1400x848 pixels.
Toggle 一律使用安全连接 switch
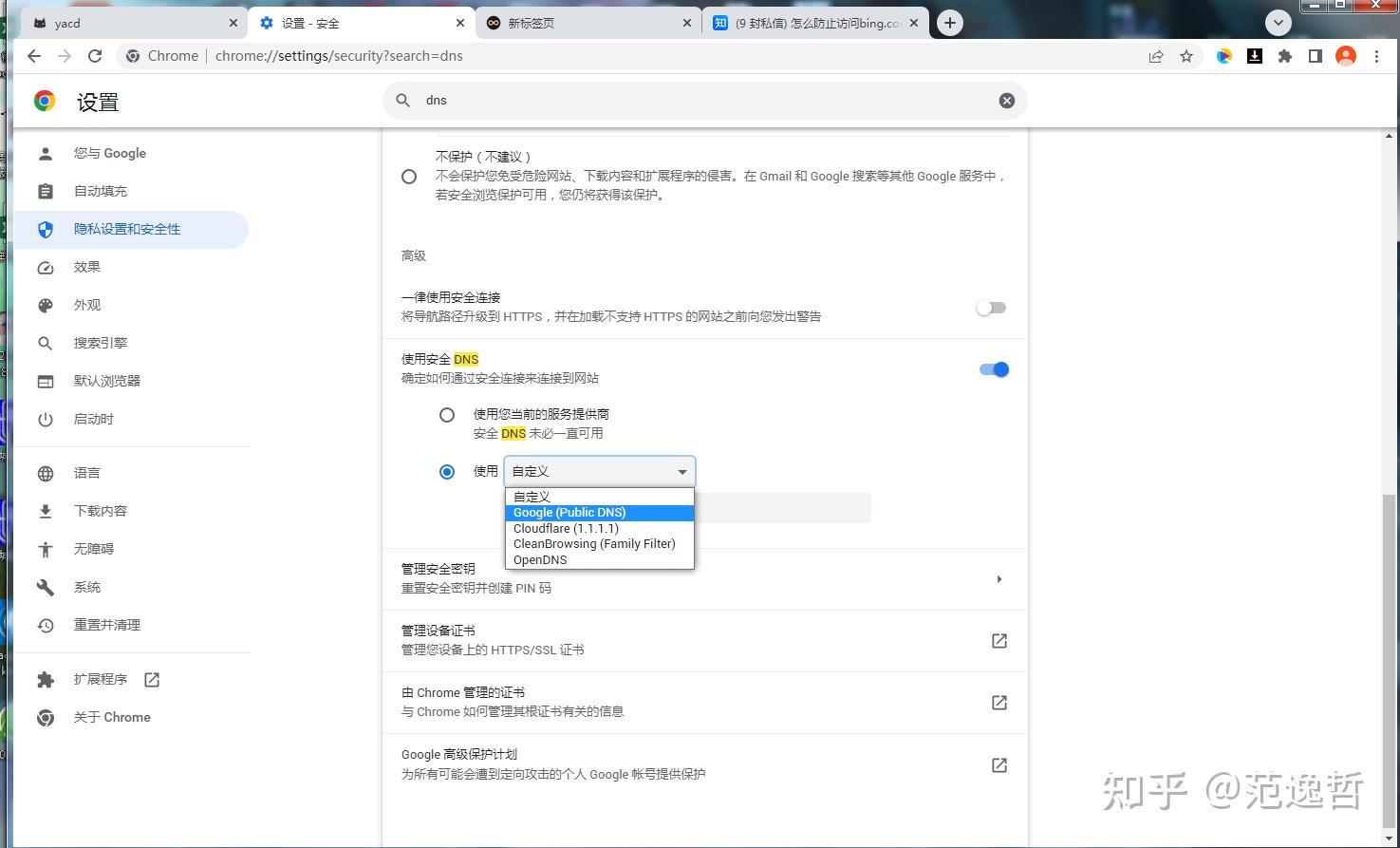(991, 308)
